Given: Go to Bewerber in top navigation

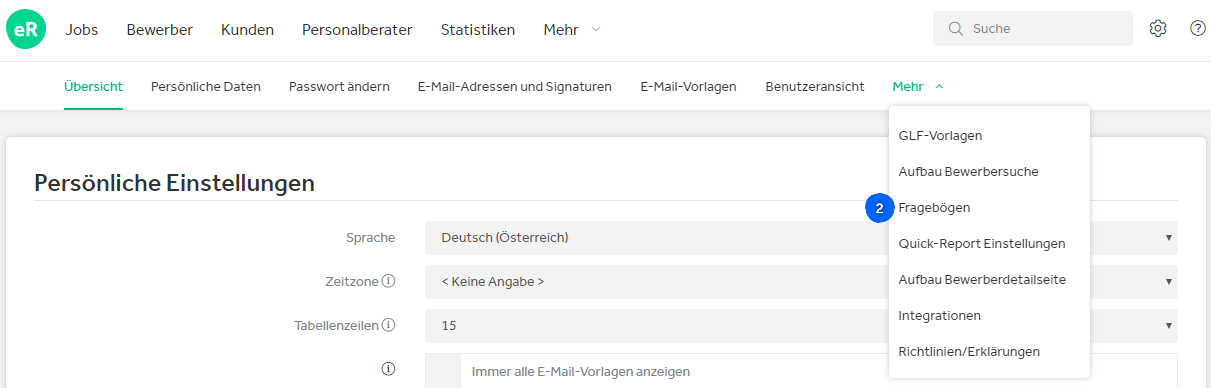Looking at the screenshot, I should [160, 30].
